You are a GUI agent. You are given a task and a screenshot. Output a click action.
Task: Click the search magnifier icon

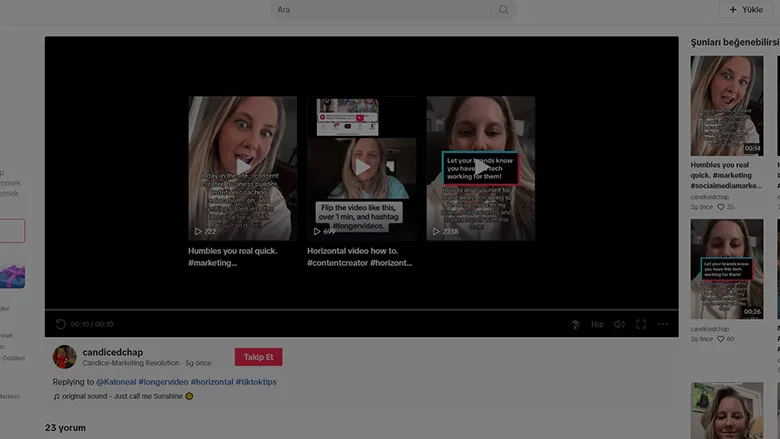pos(503,9)
